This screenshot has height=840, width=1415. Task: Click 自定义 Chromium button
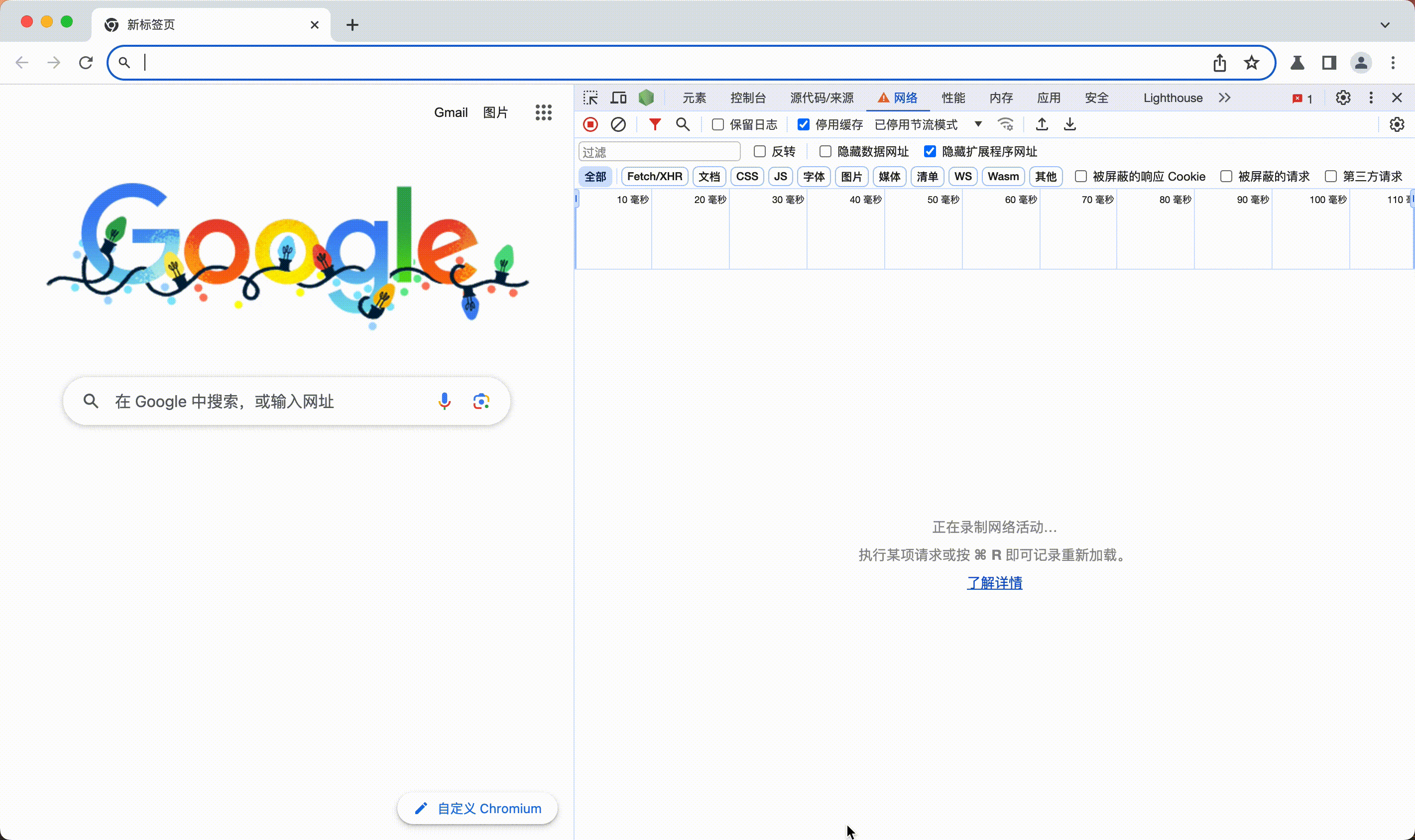[477, 808]
